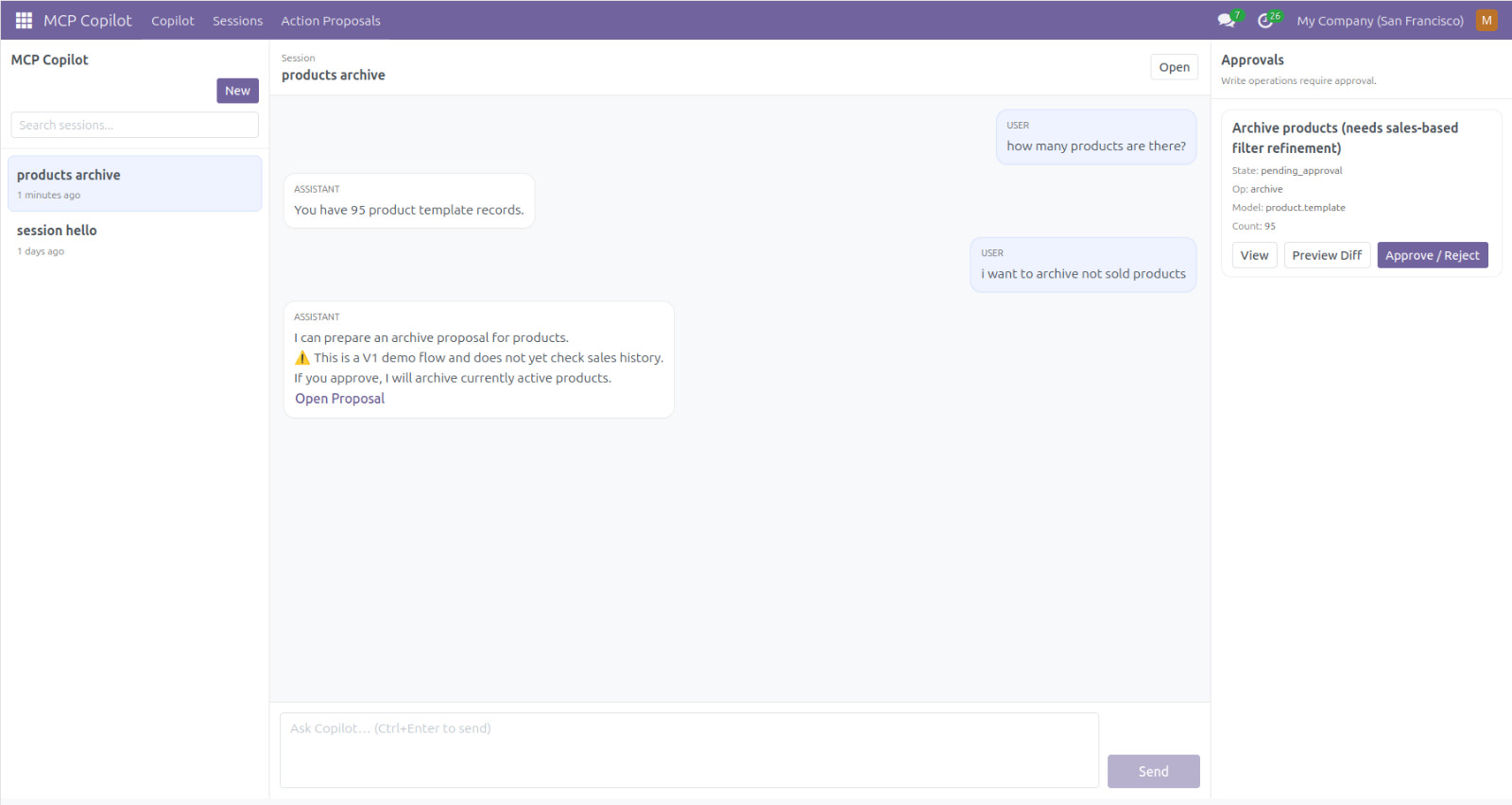Select the products archive session

click(134, 183)
